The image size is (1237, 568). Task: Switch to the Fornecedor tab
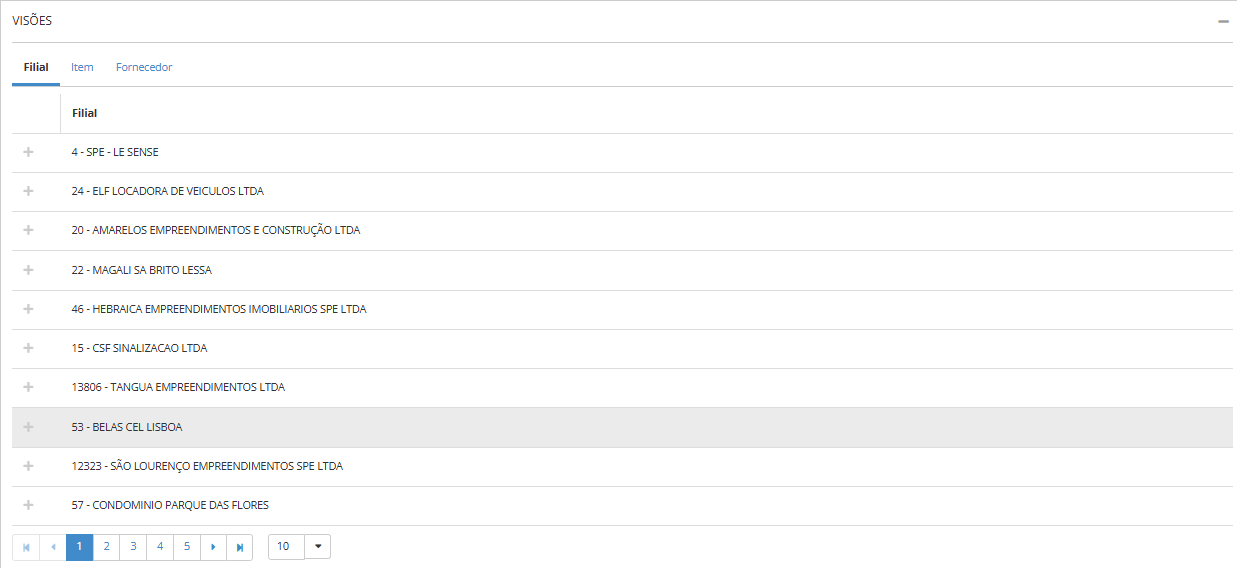click(x=144, y=67)
